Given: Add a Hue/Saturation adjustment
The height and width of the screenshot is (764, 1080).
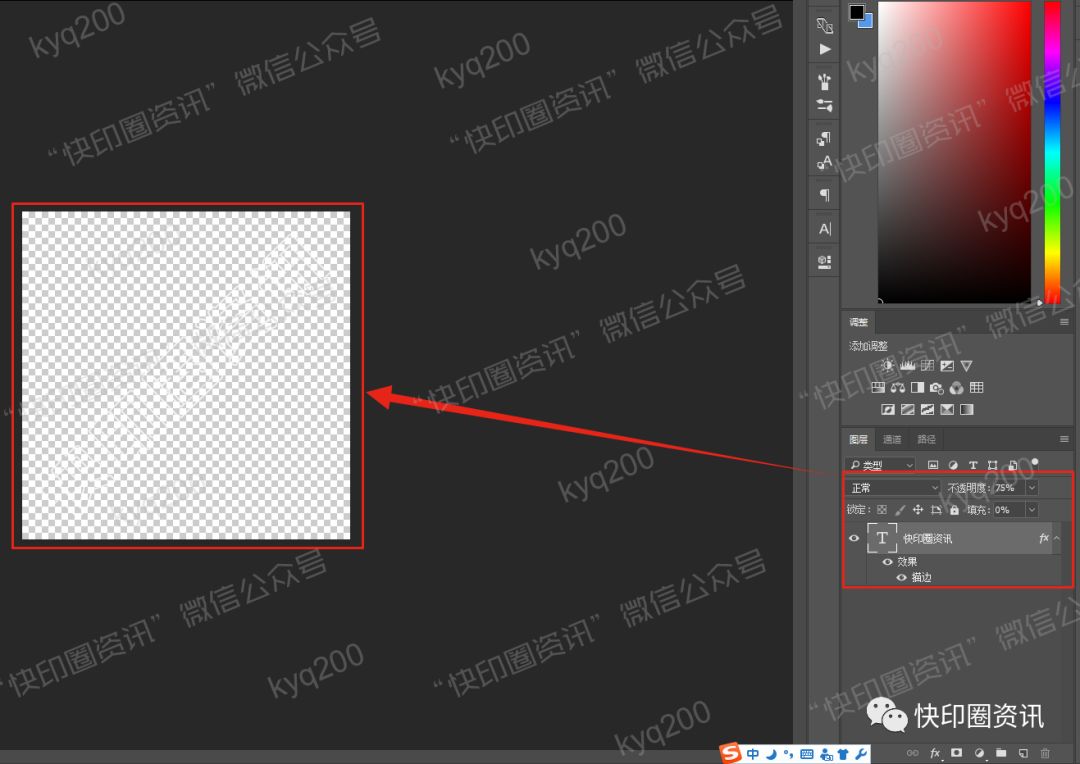Looking at the screenshot, I should point(878,388).
